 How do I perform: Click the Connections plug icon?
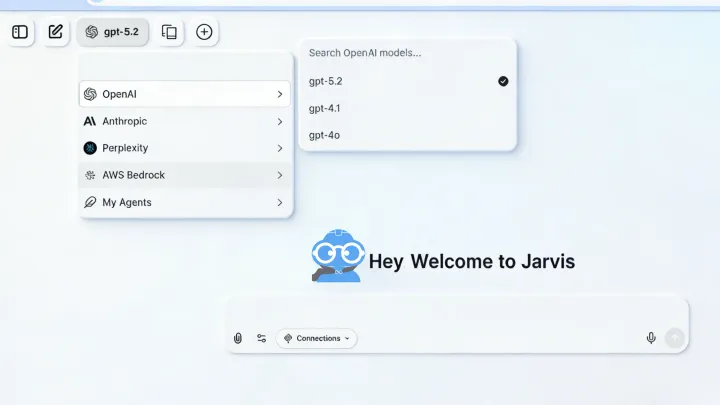point(288,338)
